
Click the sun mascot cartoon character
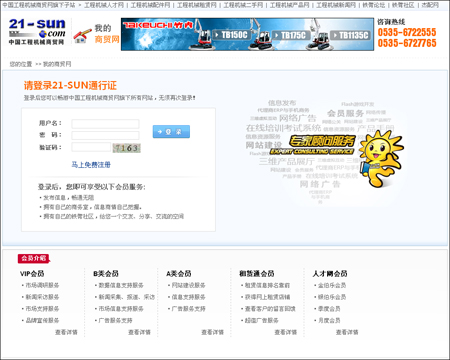381,158
